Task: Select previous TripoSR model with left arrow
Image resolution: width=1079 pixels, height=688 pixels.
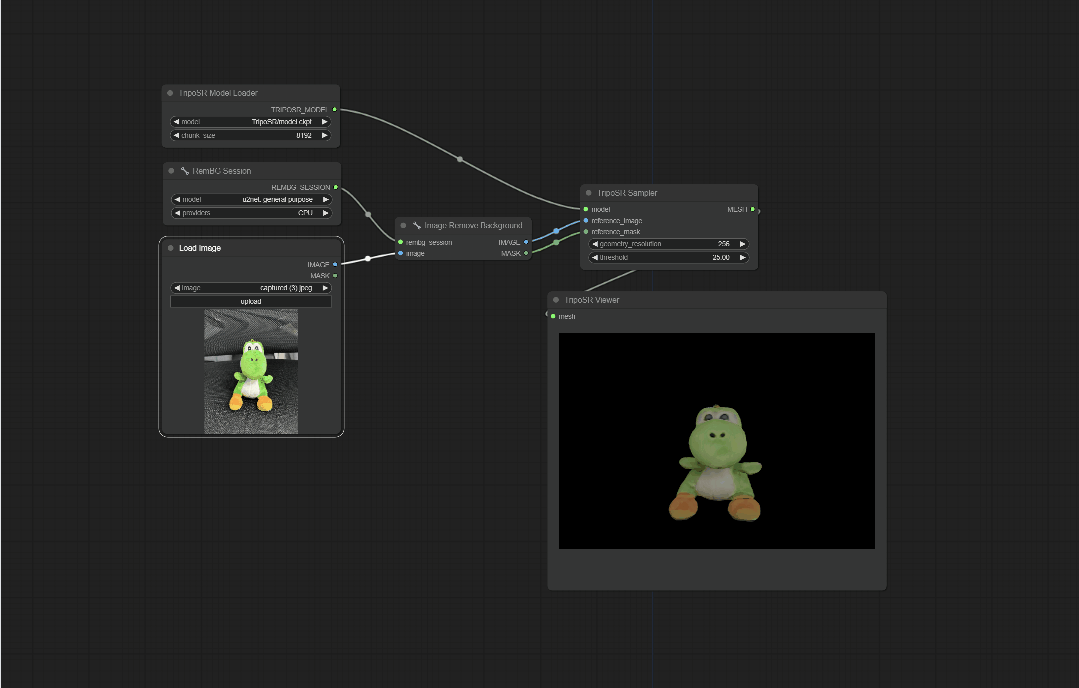Action: point(176,122)
